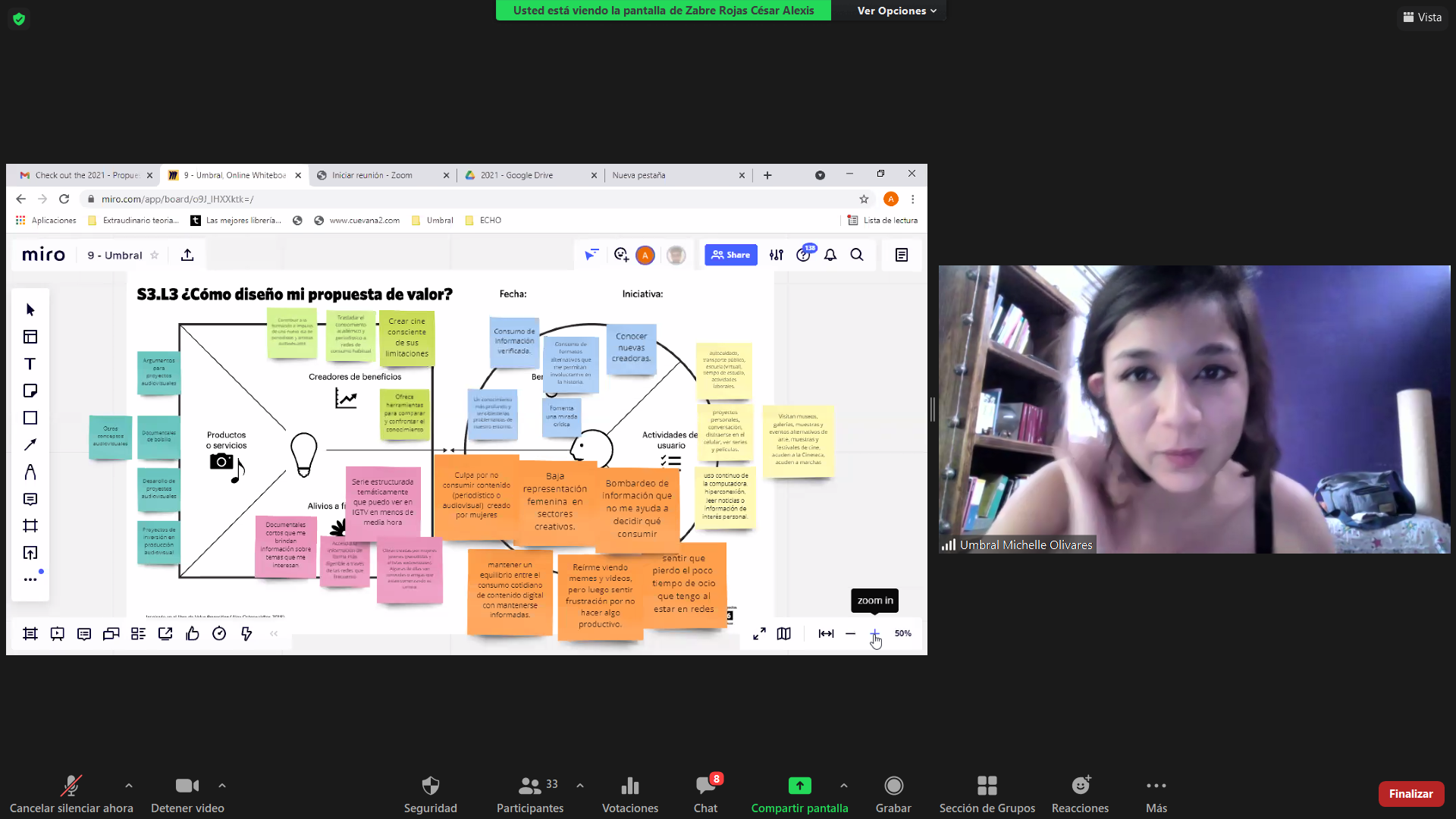Star the 9 - Umbral board
The height and width of the screenshot is (819, 1456).
(x=155, y=255)
